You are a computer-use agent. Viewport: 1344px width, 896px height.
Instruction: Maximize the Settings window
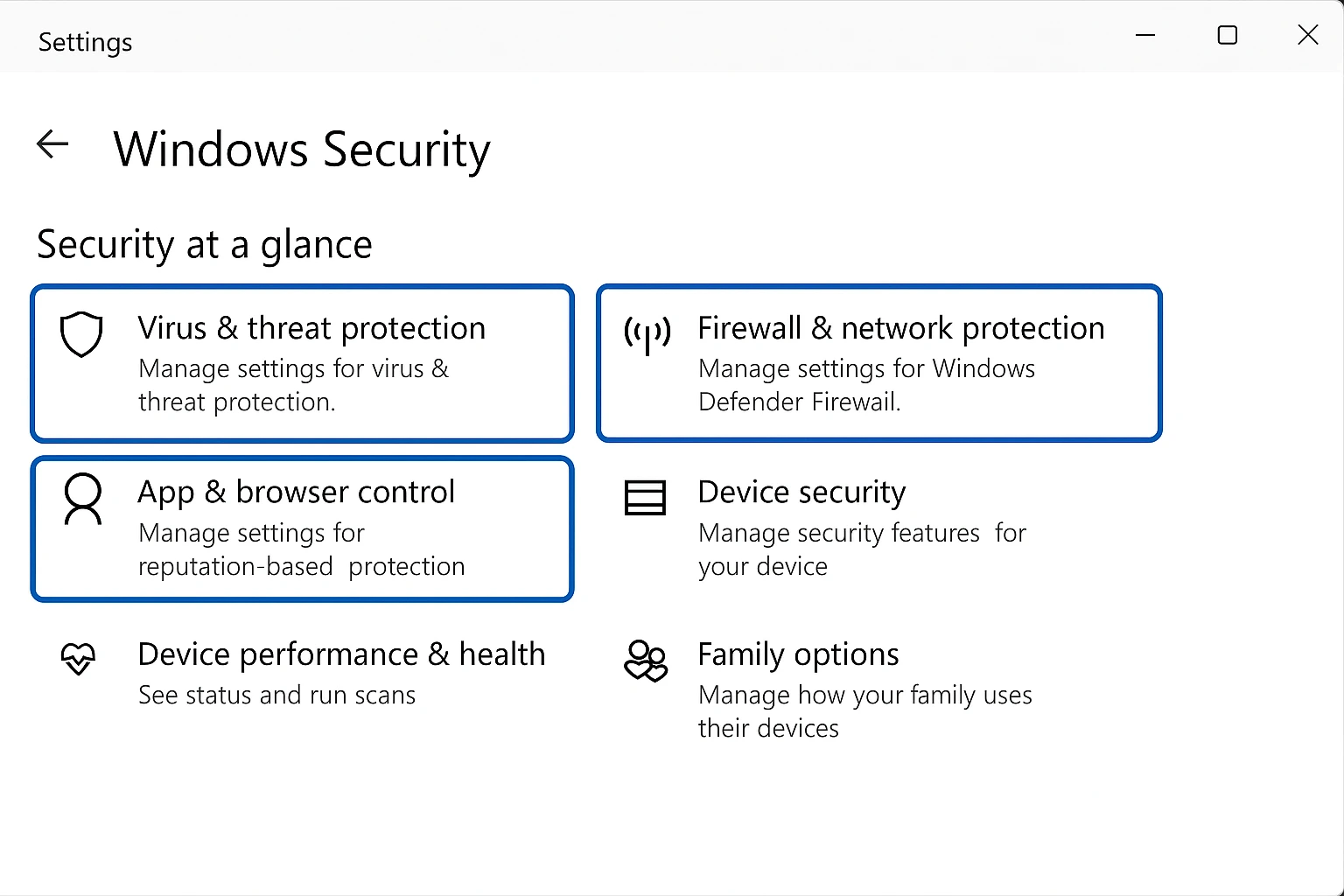(x=1227, y=35)
